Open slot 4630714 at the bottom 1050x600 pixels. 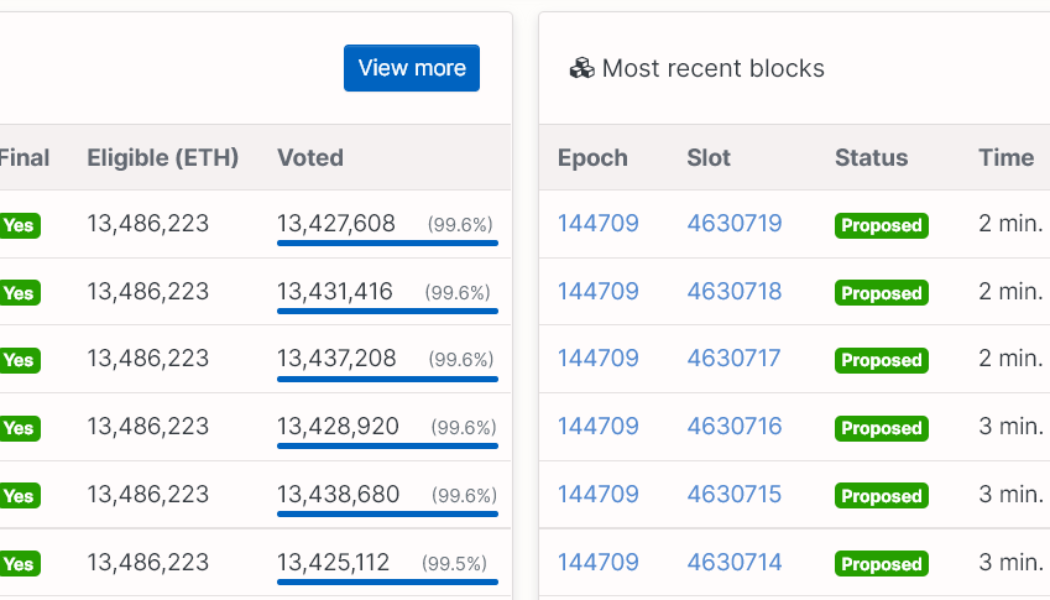pyautogui.click(x=734, y=562)
